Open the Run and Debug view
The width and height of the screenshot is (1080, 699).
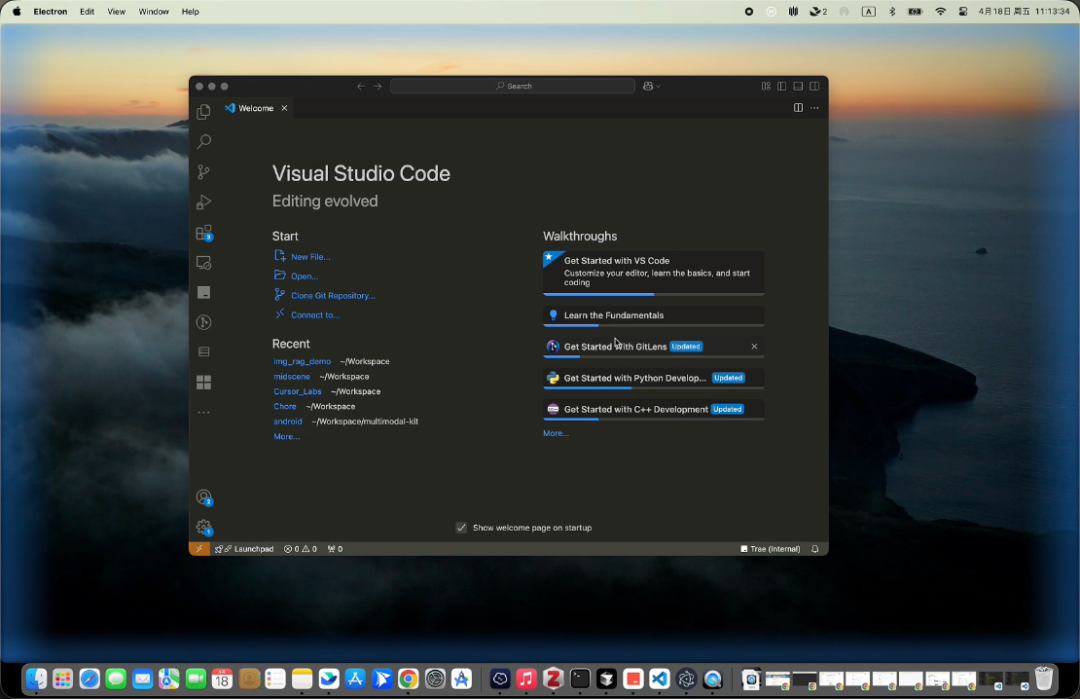point(204,201)
